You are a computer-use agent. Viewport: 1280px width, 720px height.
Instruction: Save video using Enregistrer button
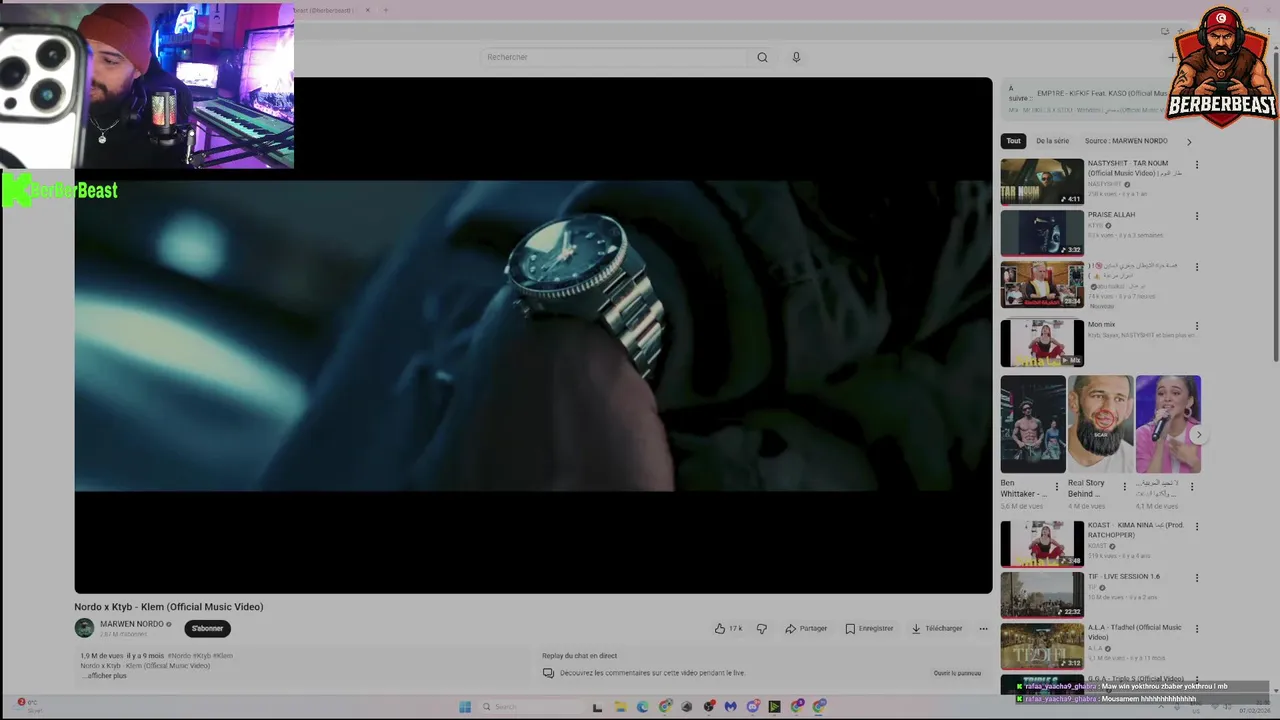[x=869, y=628]
